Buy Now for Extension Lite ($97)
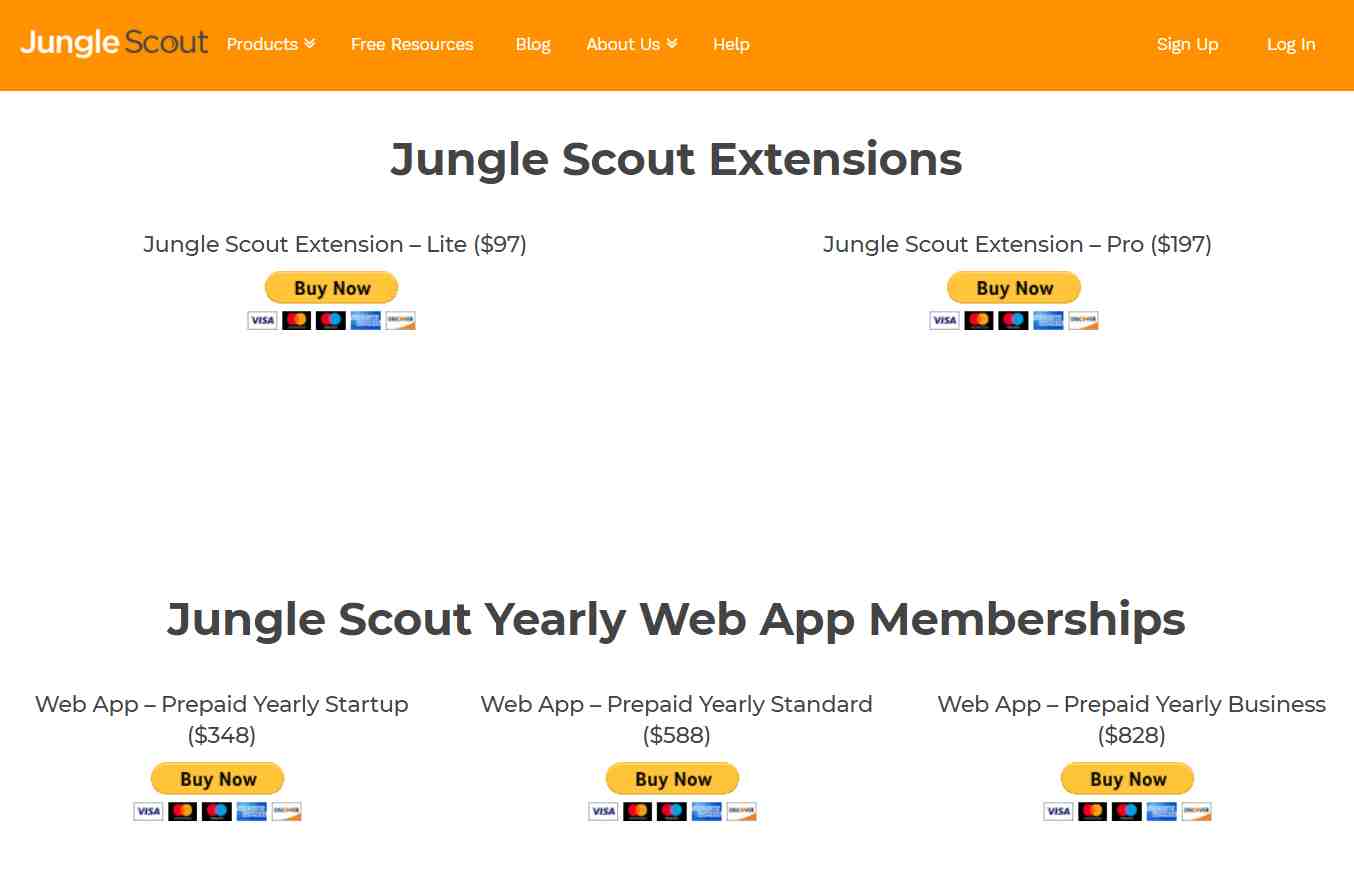 tap(331, 288)
